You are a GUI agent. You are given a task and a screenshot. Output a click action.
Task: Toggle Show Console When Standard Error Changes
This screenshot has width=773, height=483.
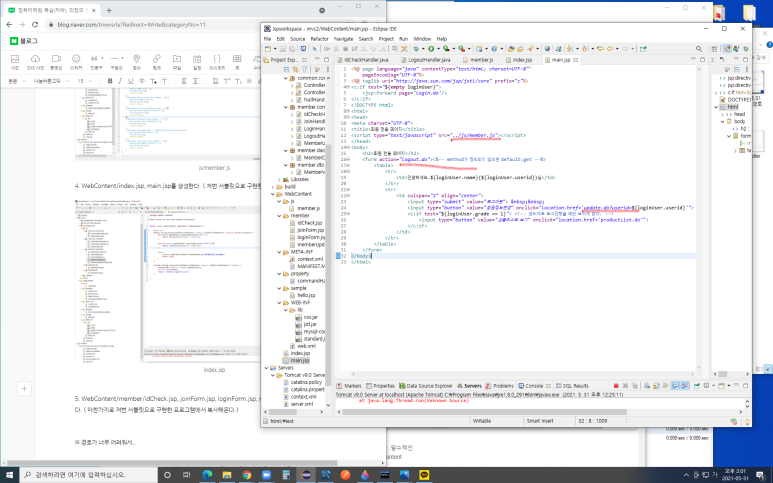point(684,386)
